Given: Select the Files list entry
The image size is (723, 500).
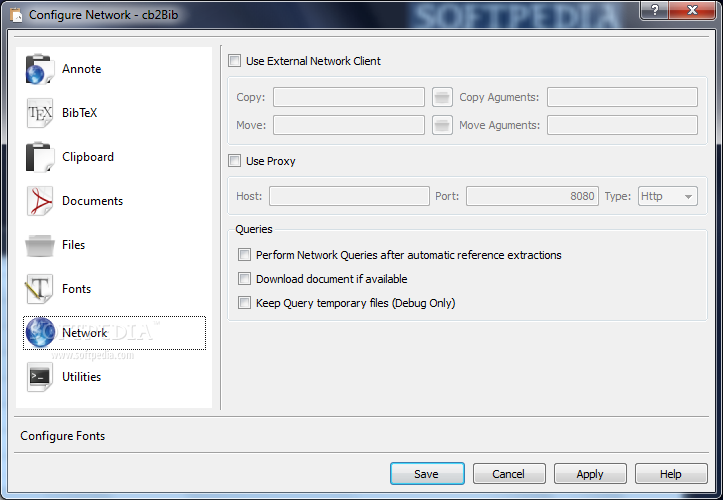Looking at the screenshot, I should pyautogui.click(x=114, y=245).
